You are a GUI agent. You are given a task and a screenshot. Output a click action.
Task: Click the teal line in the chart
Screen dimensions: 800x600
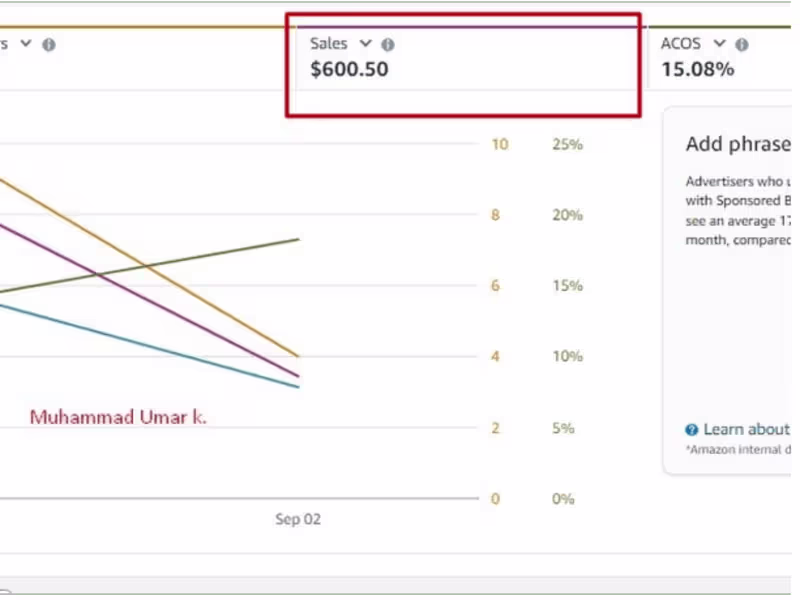[x=150, y=345]
